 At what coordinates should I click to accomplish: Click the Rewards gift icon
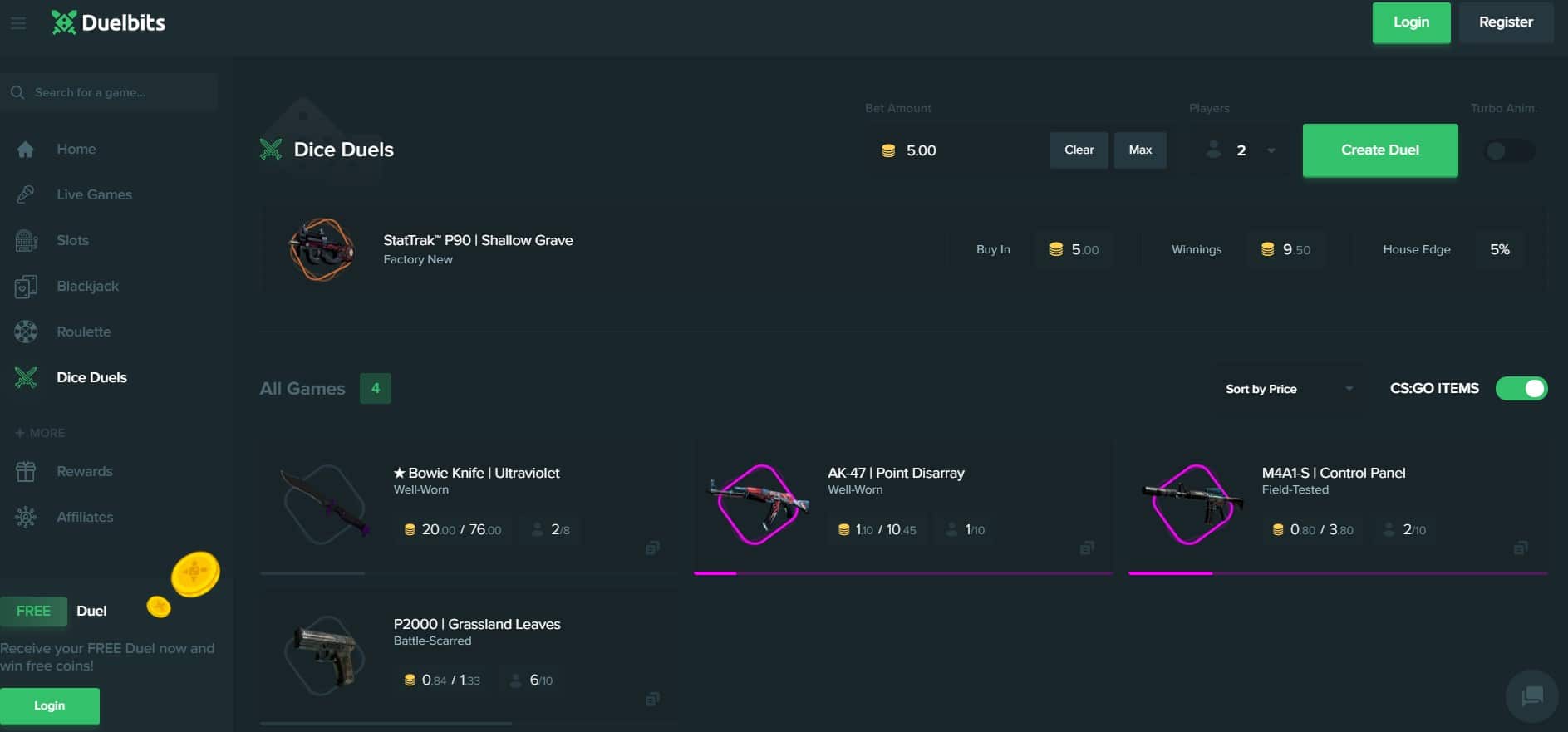click(26, 471)
